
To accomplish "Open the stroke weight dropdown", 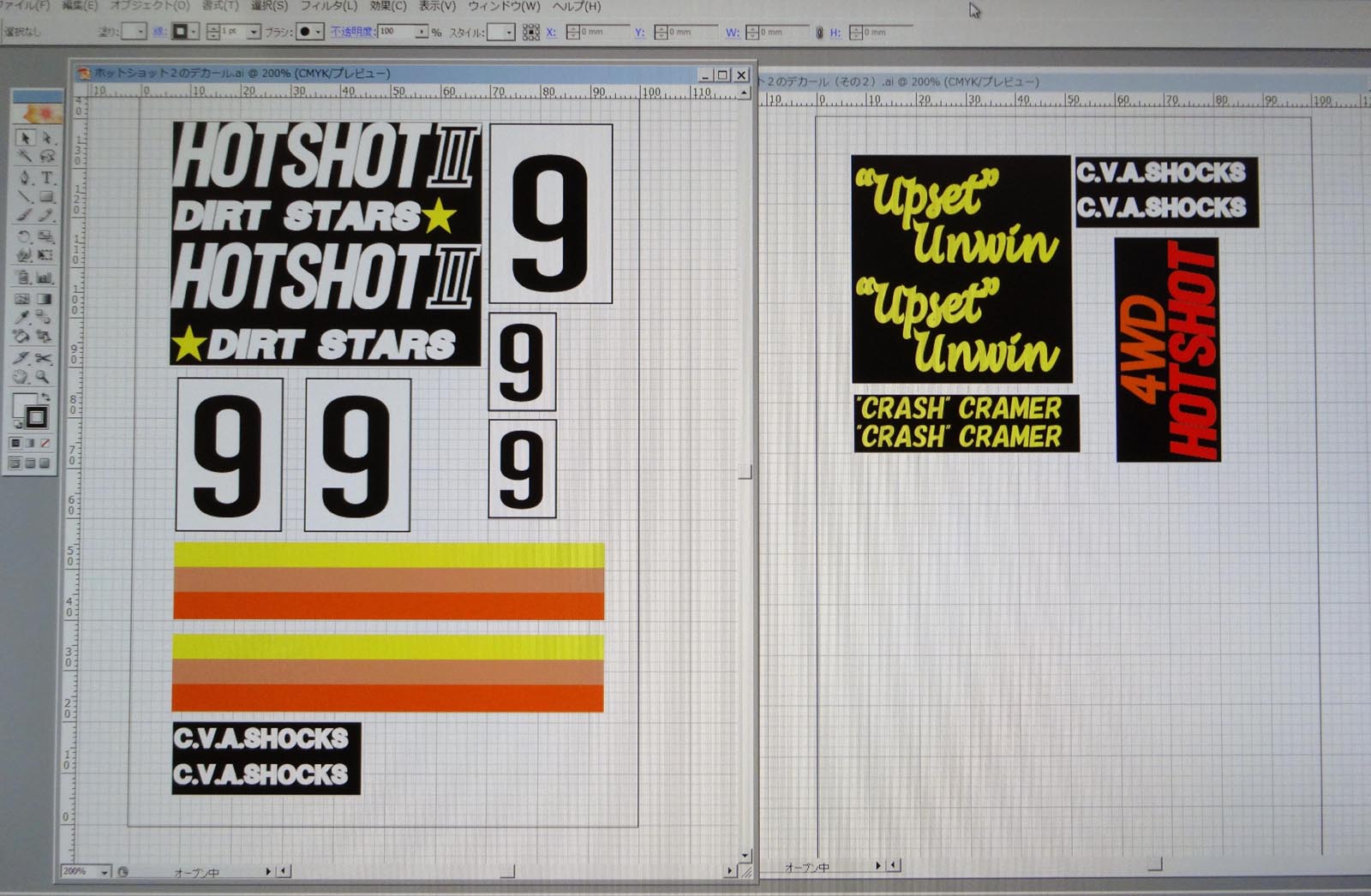I will (254, 32).
